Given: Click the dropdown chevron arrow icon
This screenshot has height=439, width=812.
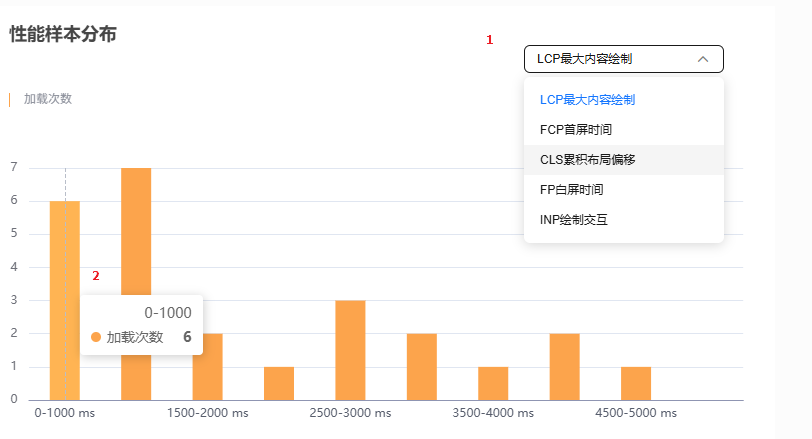Looking at the screenshot, I should click(703, 59).
